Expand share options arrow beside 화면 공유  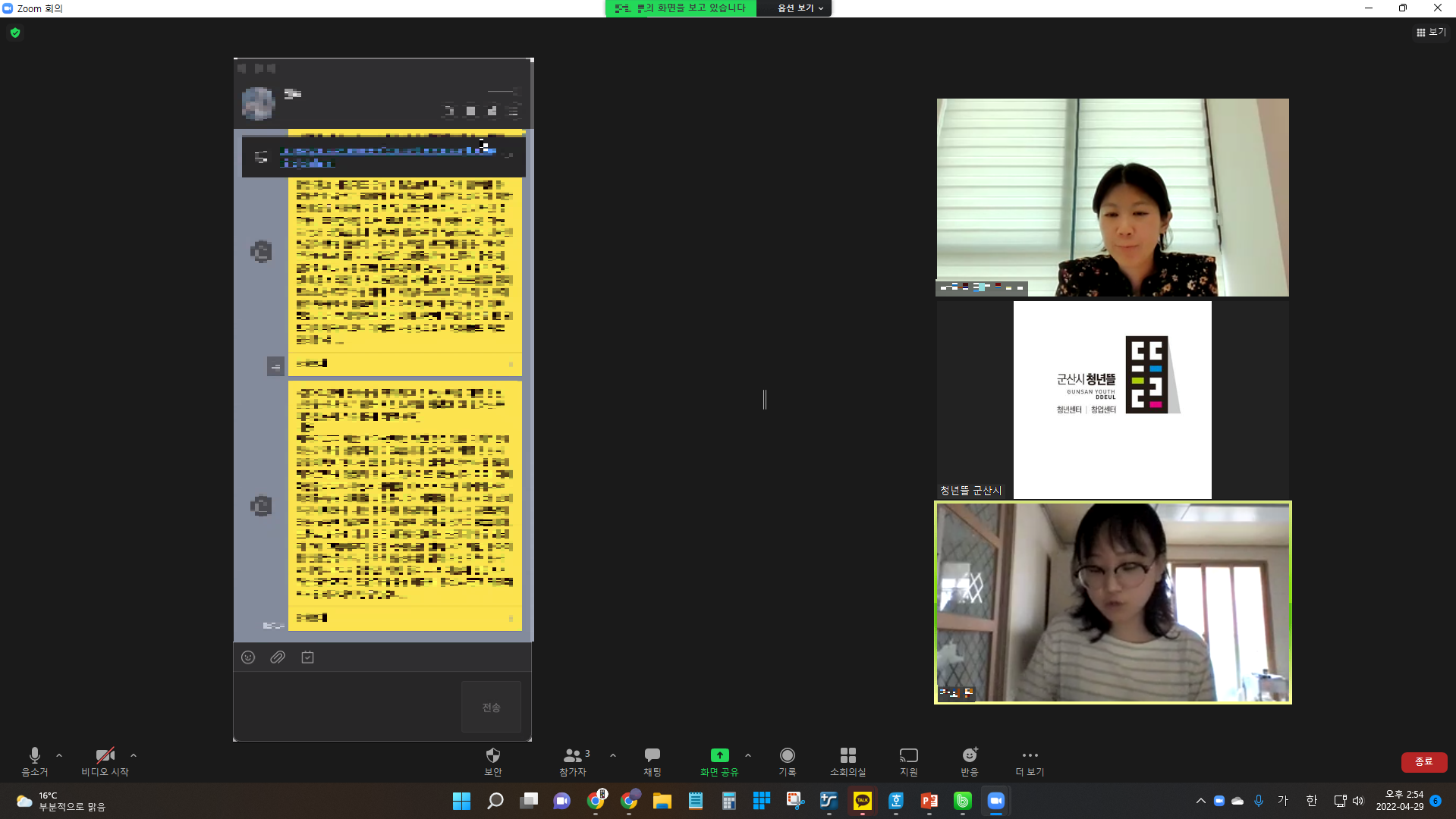click(x=748, y=755)
